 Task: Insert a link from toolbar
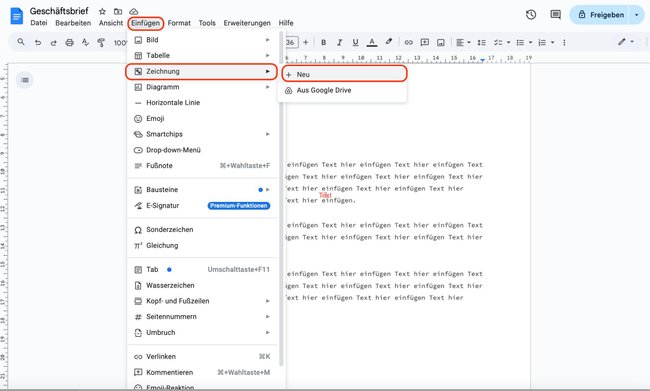(409, 42)
